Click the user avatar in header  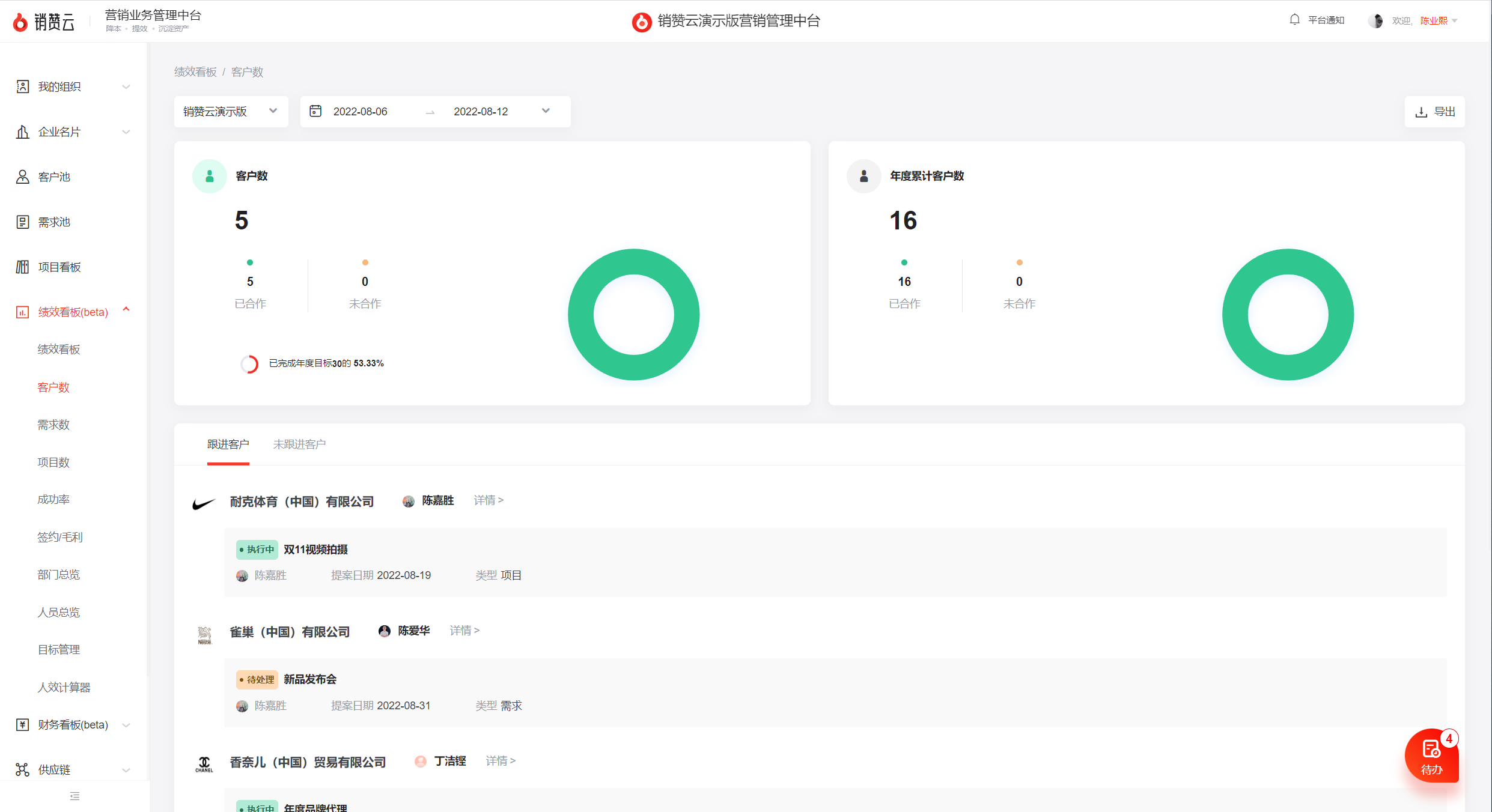click(1375, 21)
